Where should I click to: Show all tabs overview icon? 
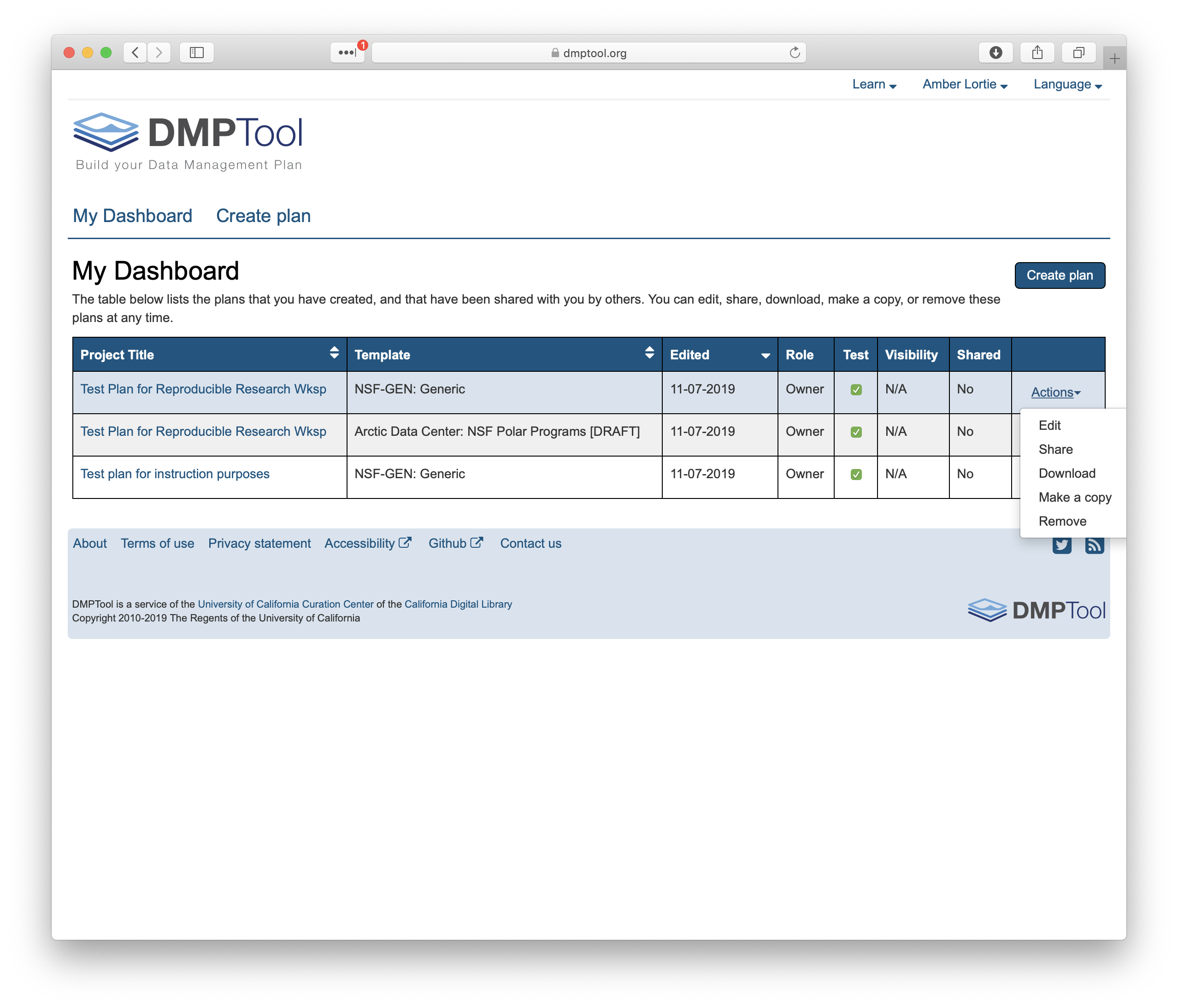(1078, 52)
